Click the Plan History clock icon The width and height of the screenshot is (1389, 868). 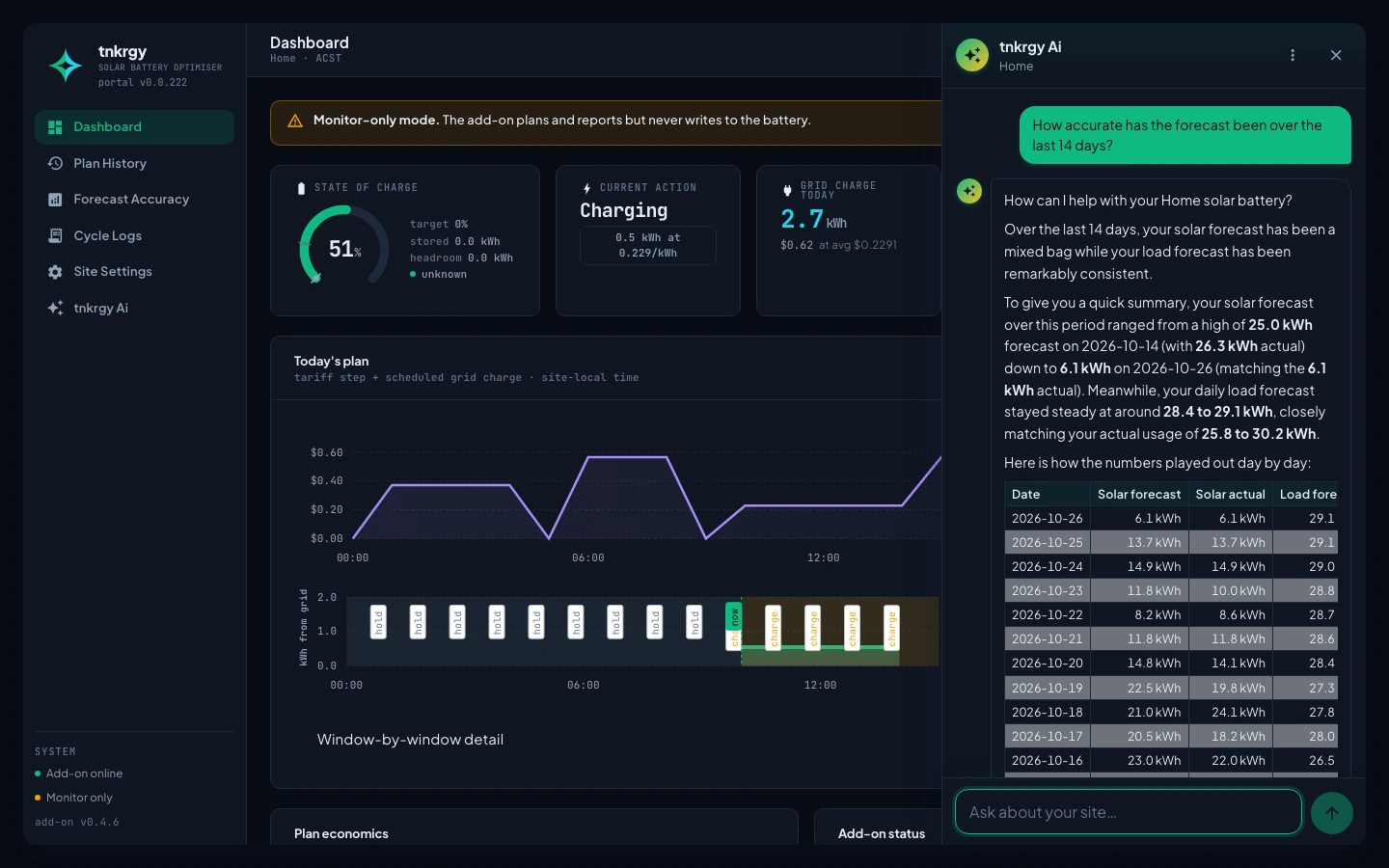pos(55,164)
